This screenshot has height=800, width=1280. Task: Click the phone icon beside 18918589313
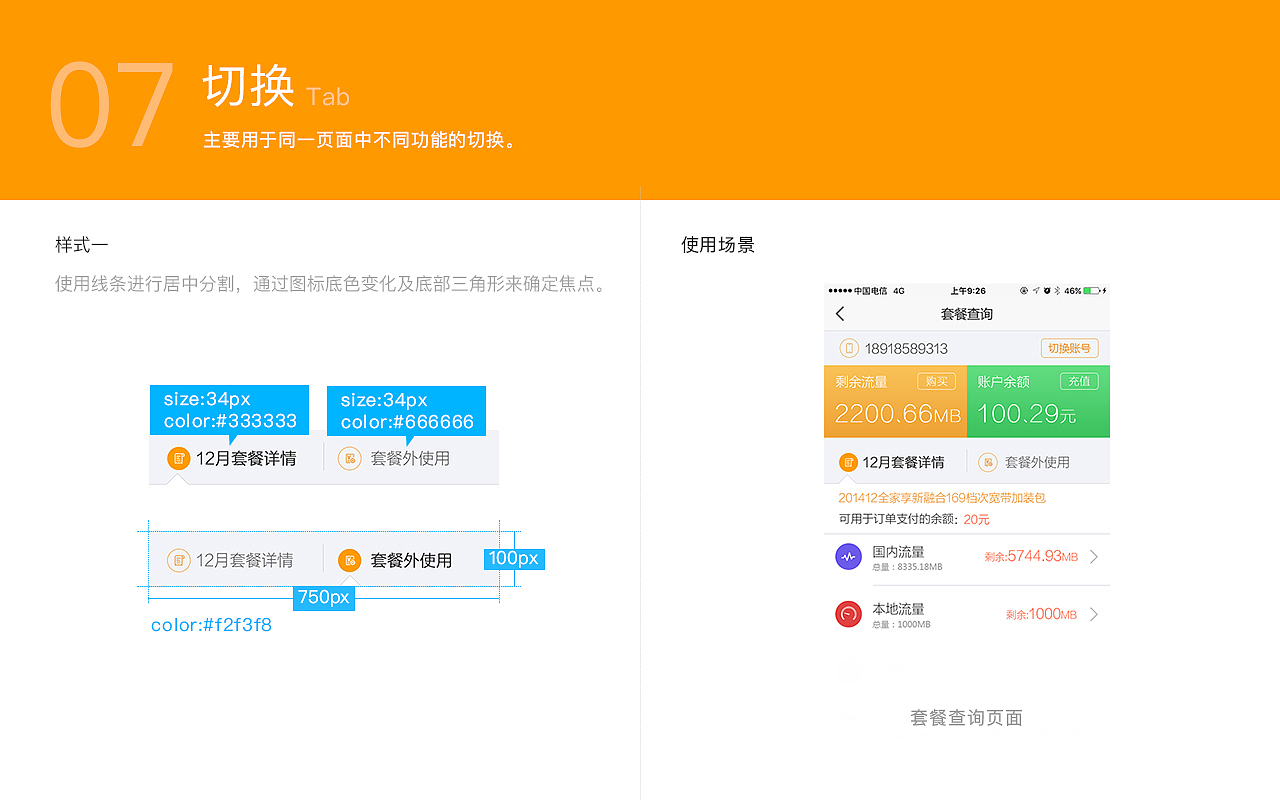[x=849, y=348]
